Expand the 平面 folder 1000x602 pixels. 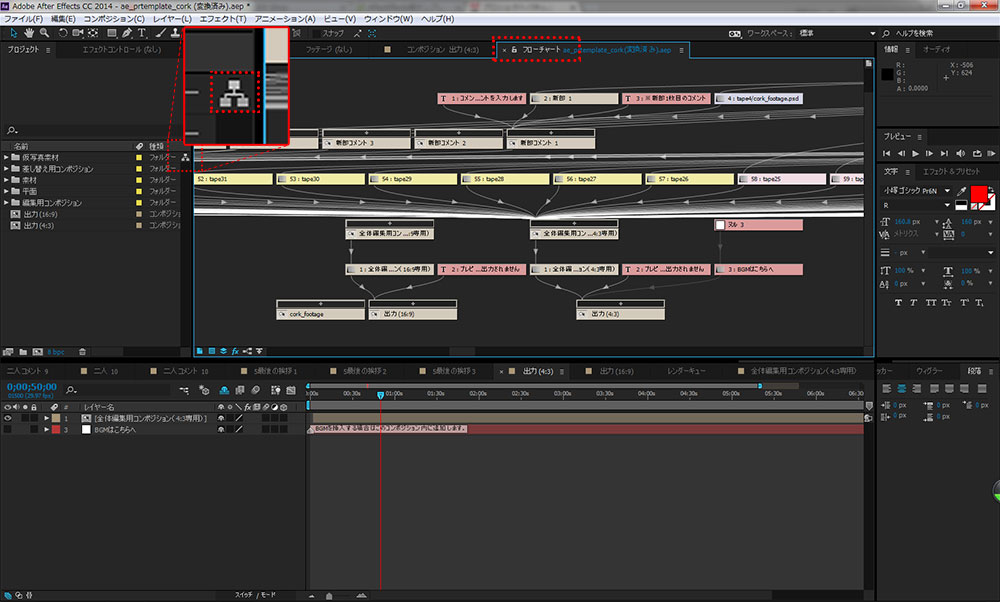6,191
